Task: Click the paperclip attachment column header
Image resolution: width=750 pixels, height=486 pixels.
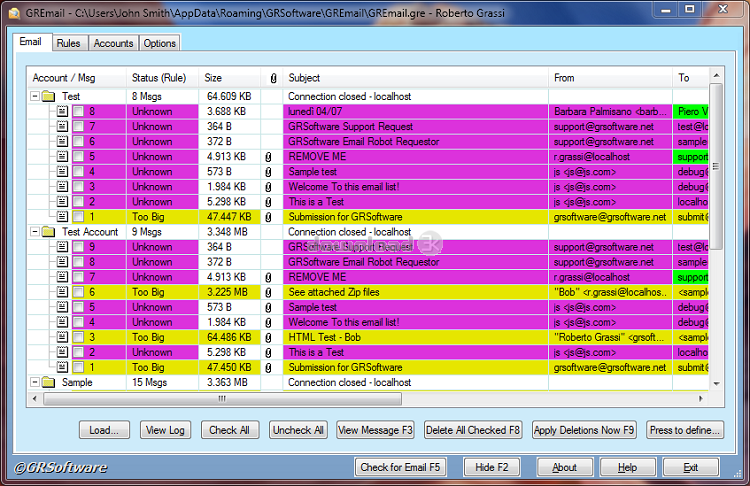Action: [x=273, y=77]
